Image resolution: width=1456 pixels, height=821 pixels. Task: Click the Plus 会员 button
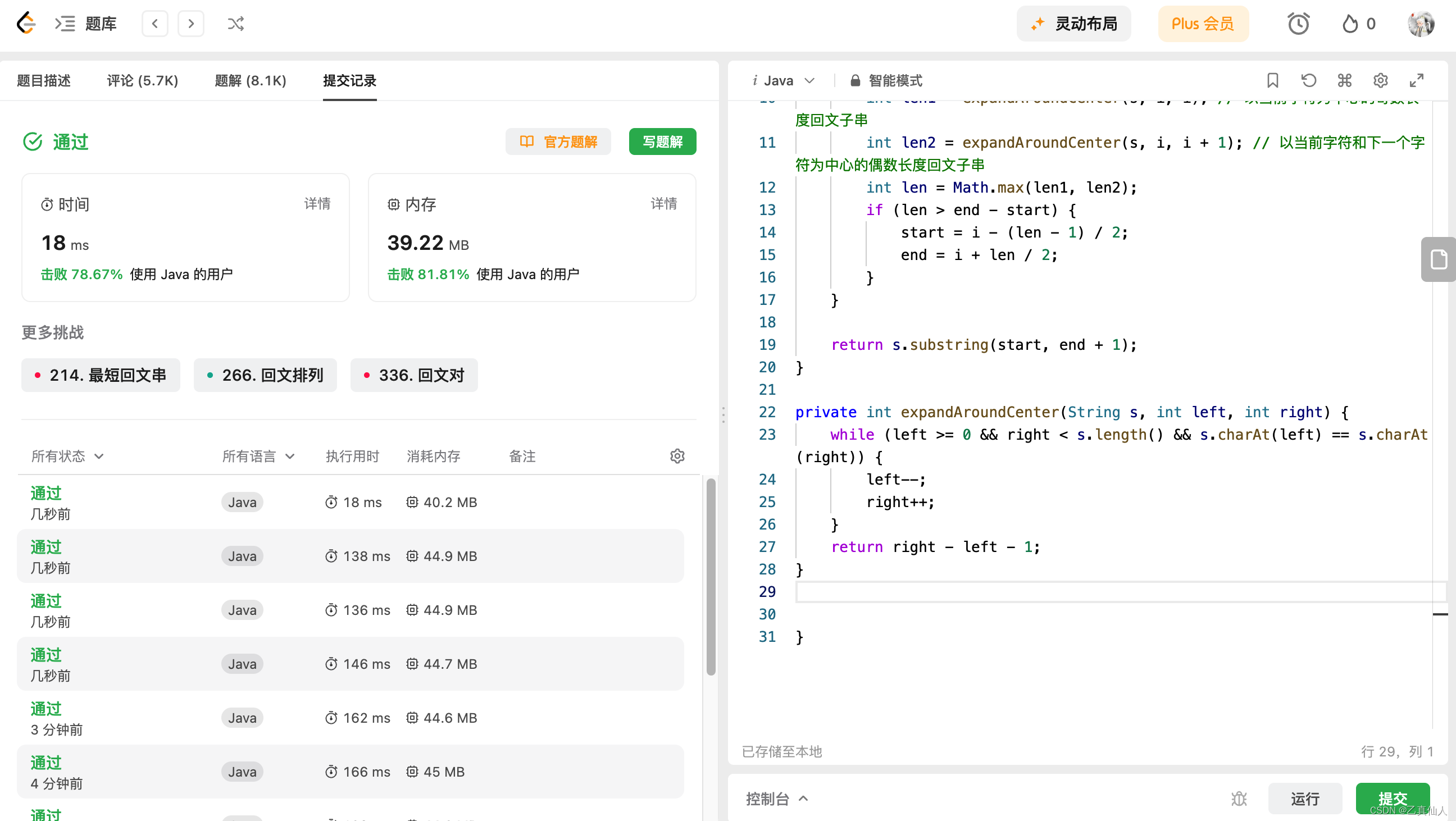click(1203, 24)
